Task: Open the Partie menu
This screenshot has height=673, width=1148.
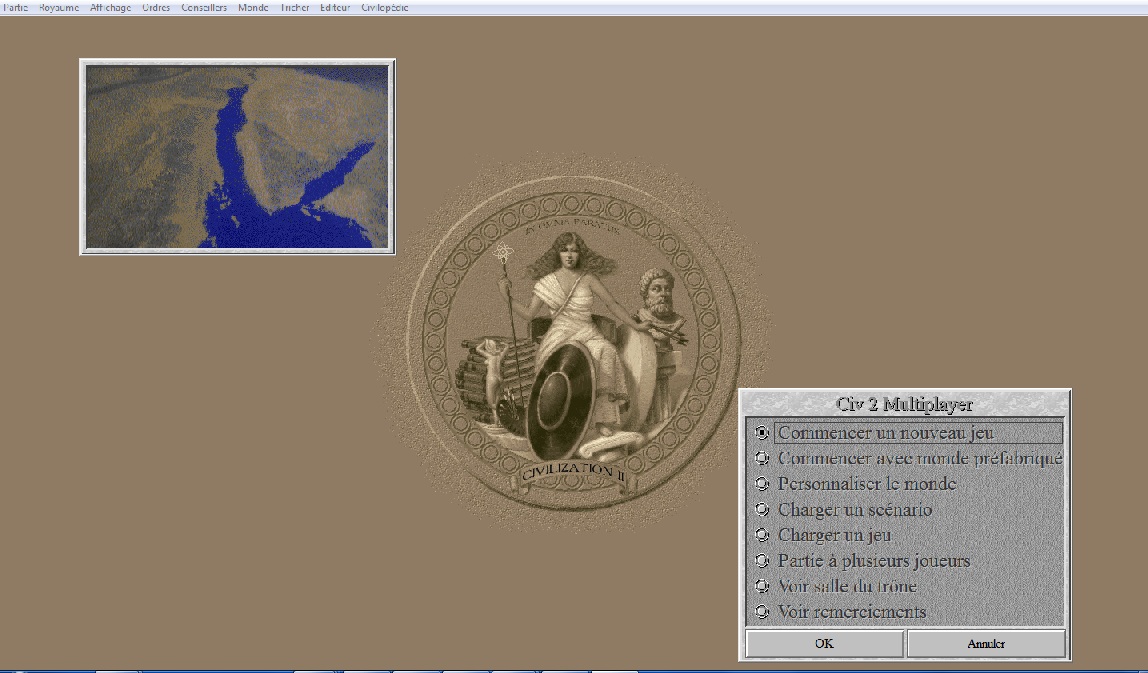Action: pos(15,7)
